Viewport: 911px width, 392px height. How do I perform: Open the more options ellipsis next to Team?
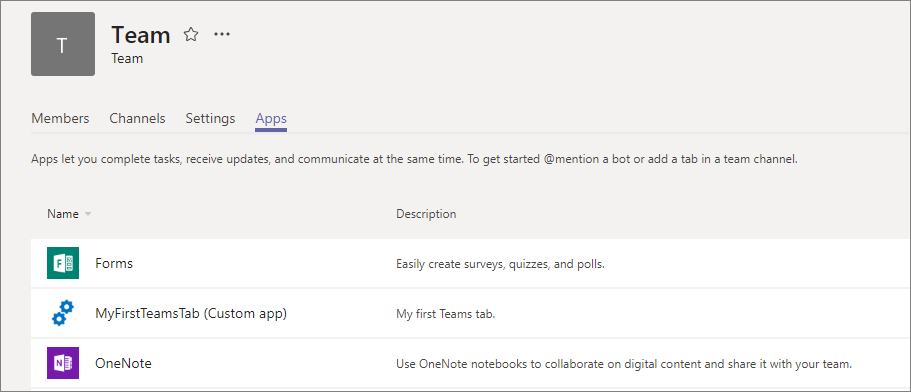point(222,34)
